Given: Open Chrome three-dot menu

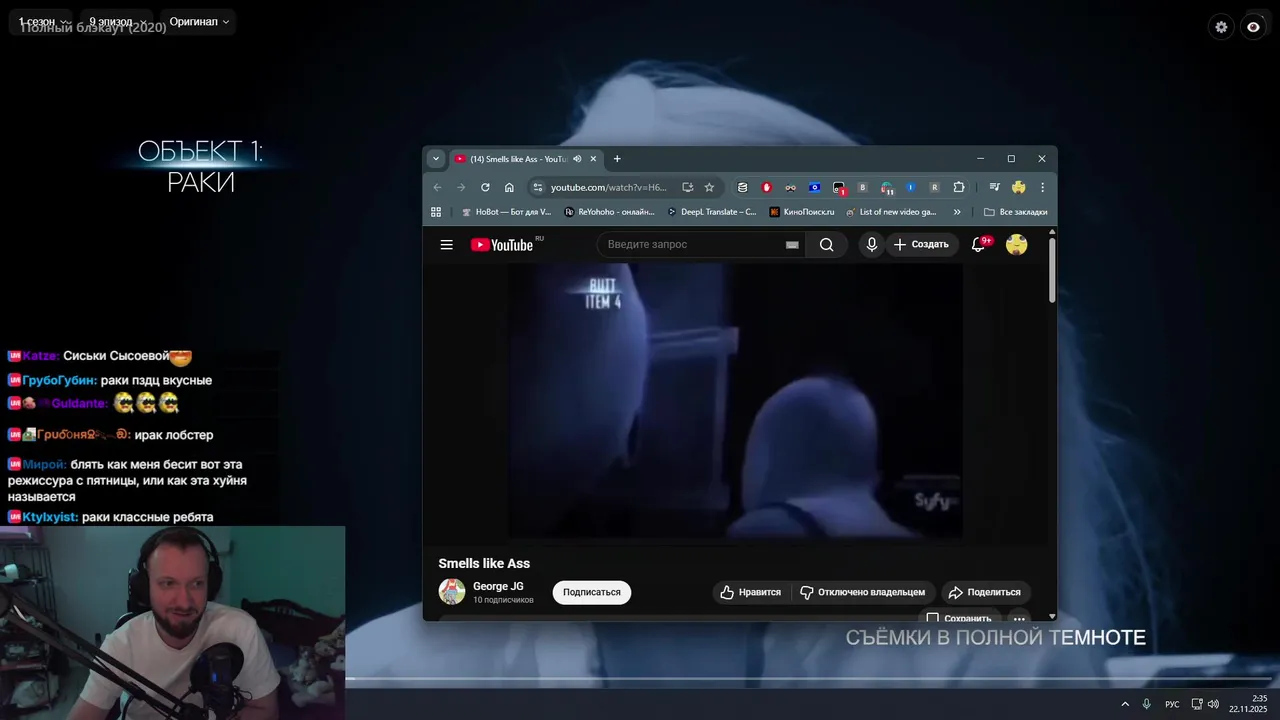Looking at the screenshot, I should [1042, 187].
